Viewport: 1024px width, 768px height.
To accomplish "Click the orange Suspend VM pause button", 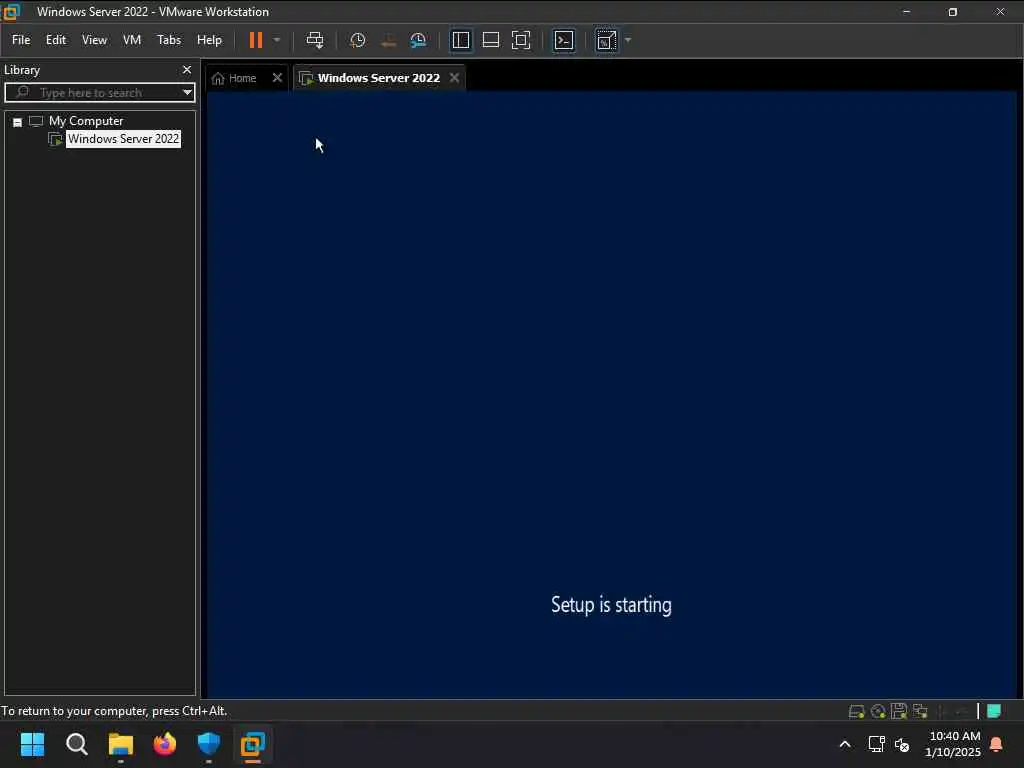I will [x=255, y=40].
